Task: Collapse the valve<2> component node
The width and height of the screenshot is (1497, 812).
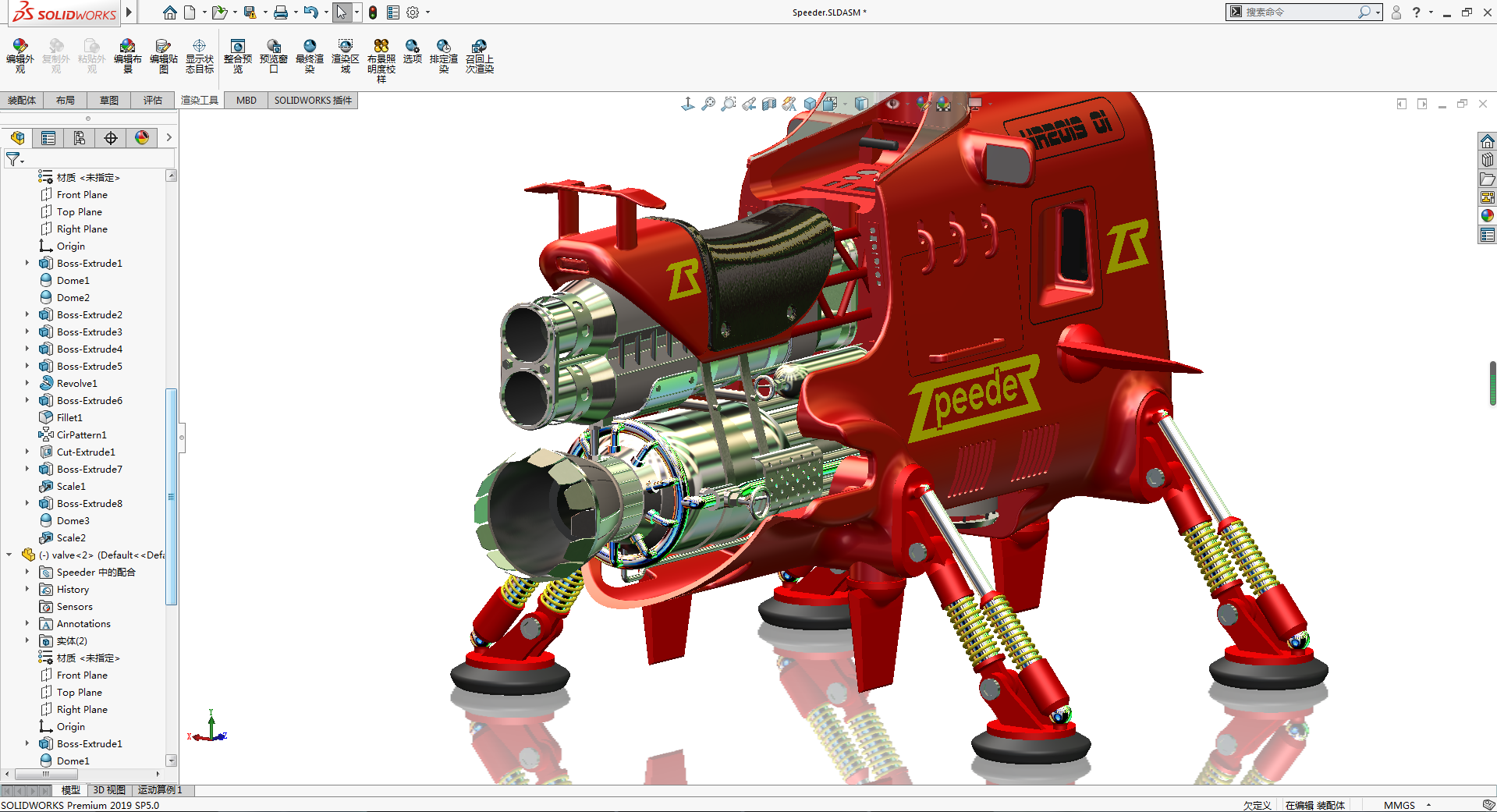Action: point(9,555)
